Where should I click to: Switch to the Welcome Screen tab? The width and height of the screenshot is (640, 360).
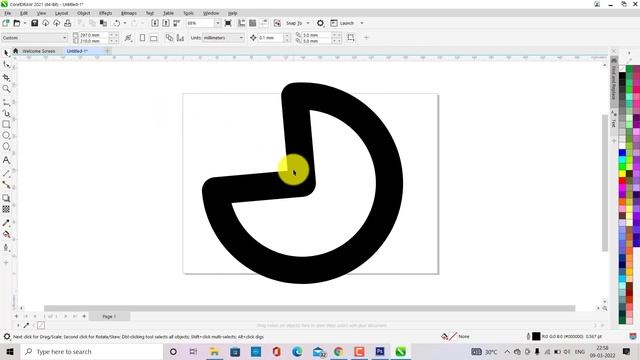point(38,51)
